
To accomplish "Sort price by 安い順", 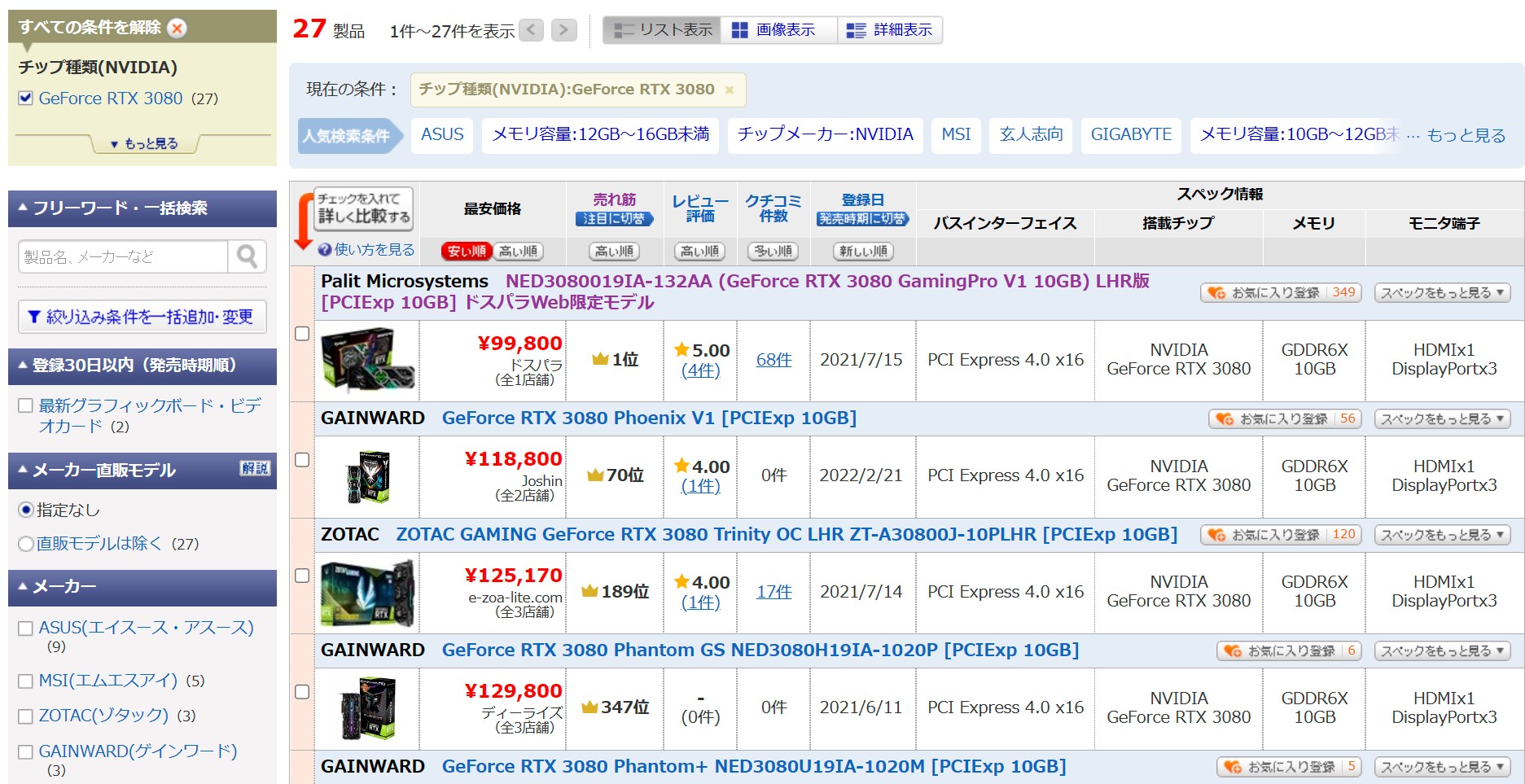I will point(467,252).
